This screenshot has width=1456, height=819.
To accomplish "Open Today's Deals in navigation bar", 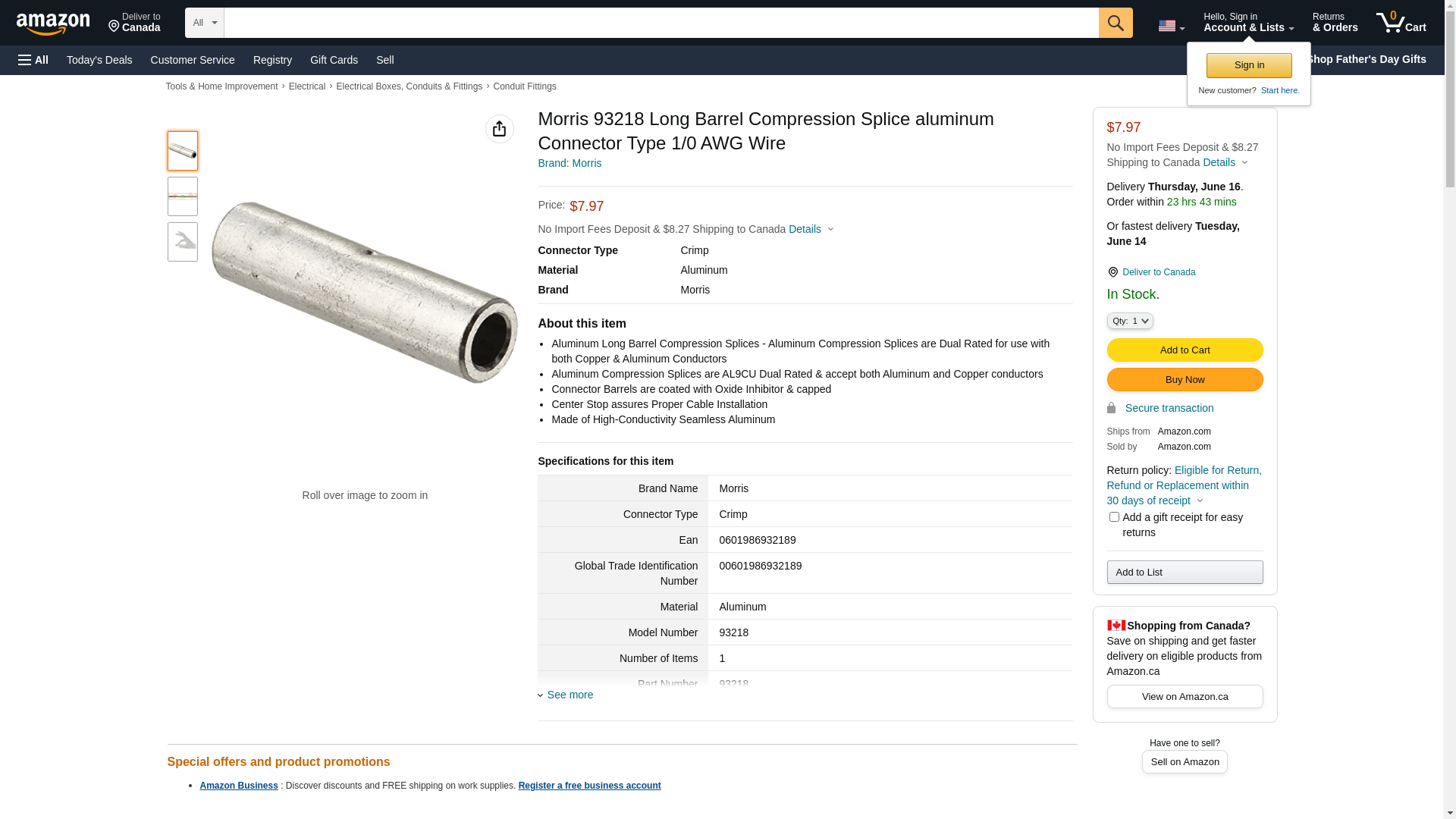I will click(99, 60).
